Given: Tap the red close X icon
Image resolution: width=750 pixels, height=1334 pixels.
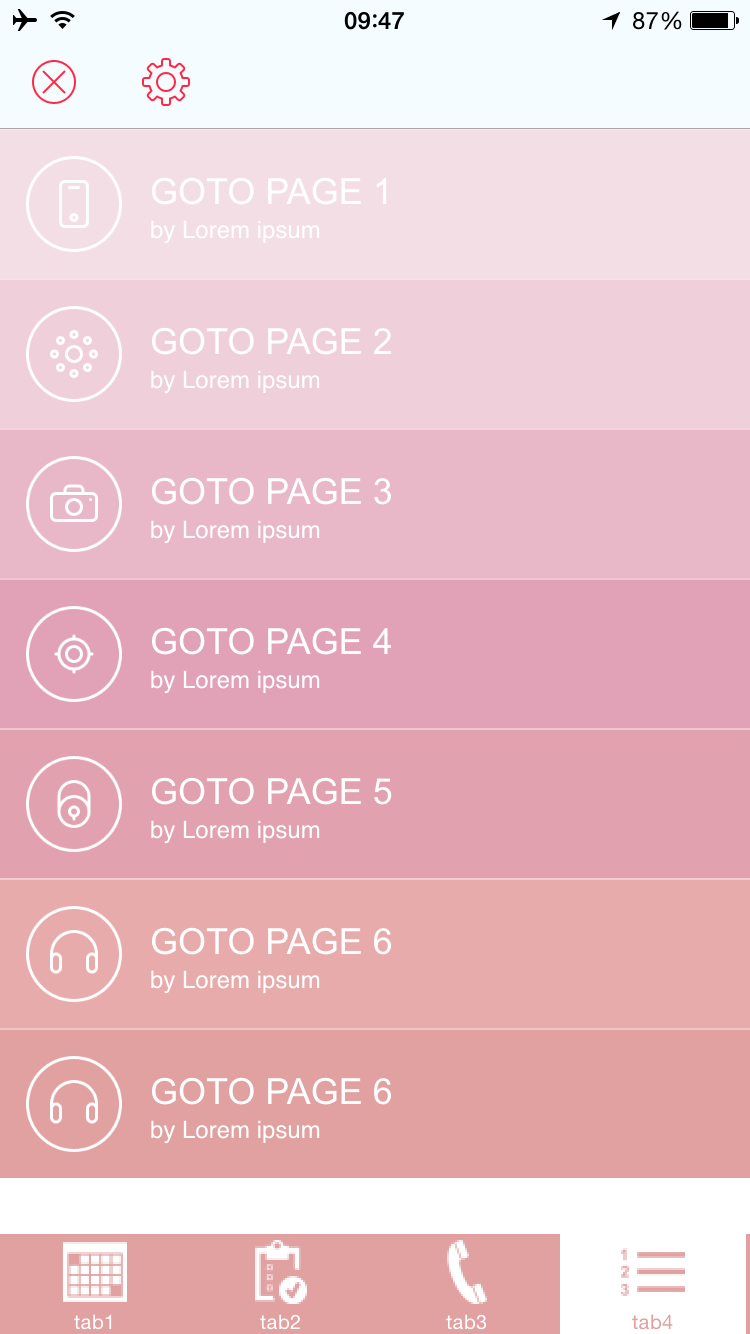Looking at the screenshot, I should coord(54,82).
